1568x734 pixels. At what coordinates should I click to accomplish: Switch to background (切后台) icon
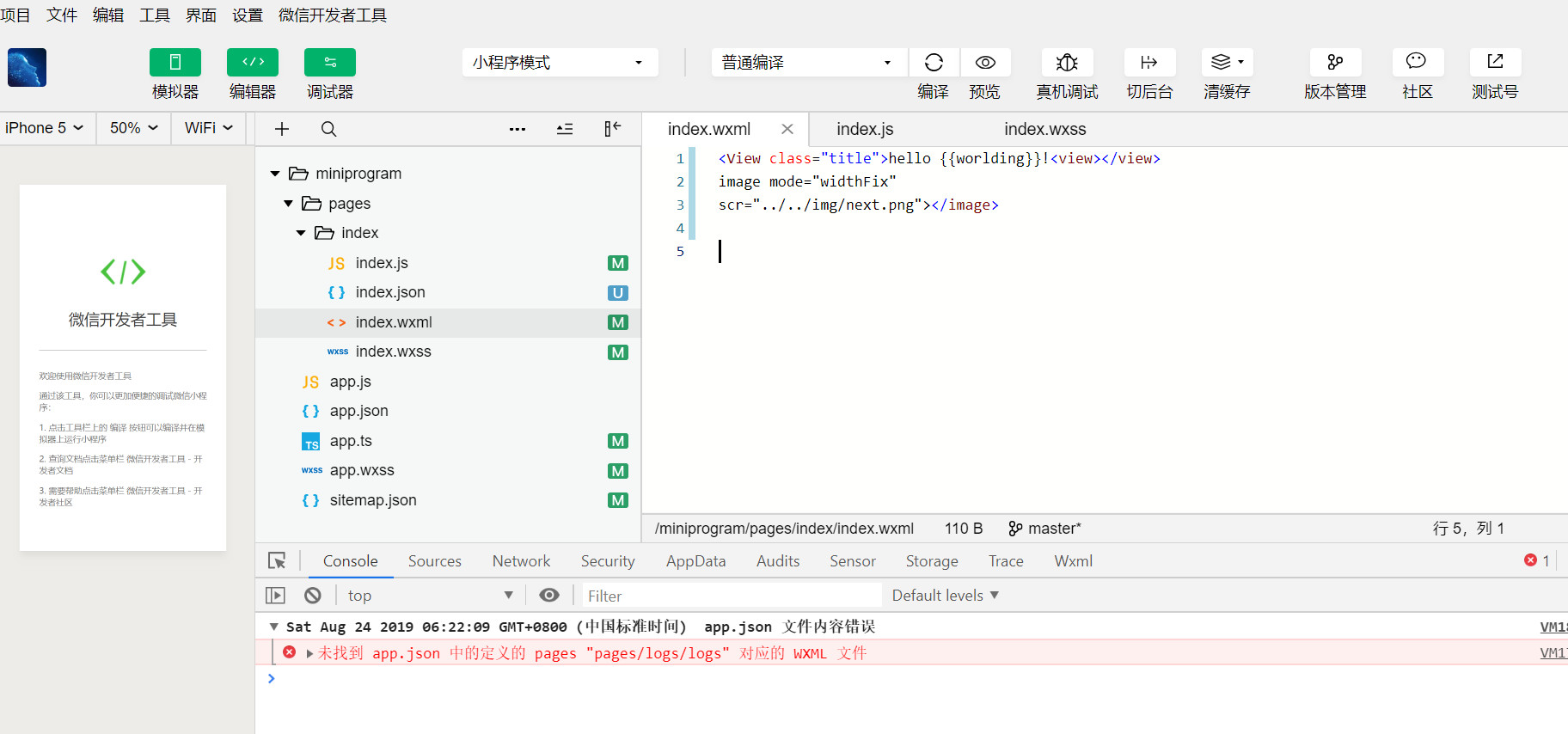(x=1149, y=63)
